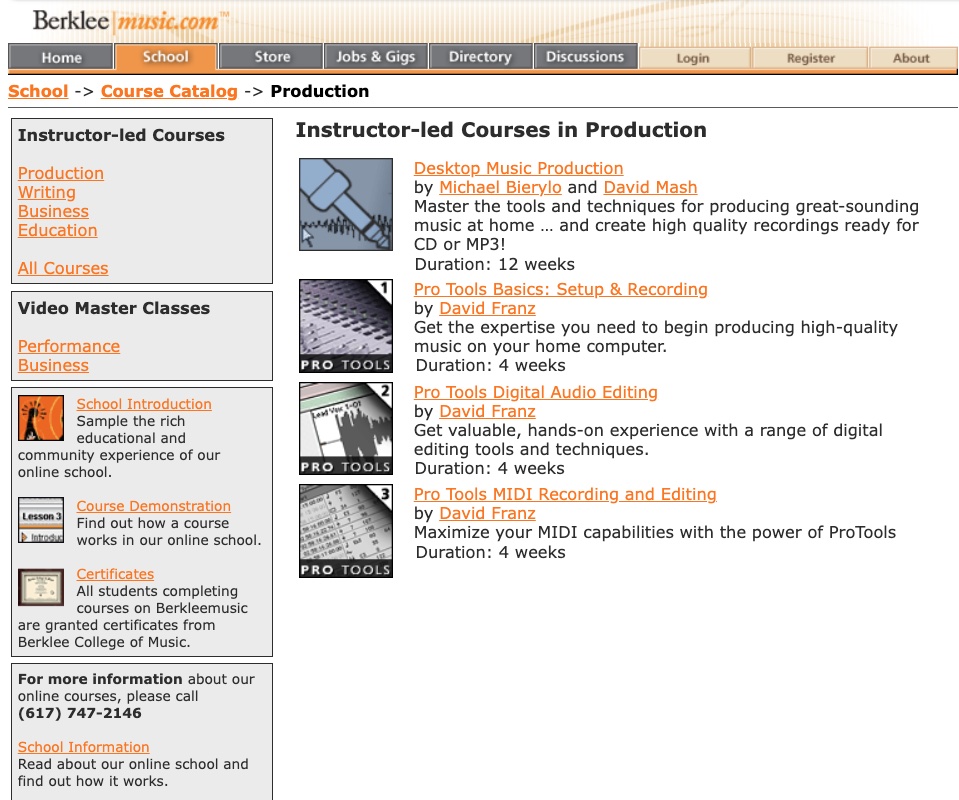The height and width of the screenshot is (800, 959).
Task: Open the Pro Tools 3 MIDI thumbnail
Action: coord(346,531)
